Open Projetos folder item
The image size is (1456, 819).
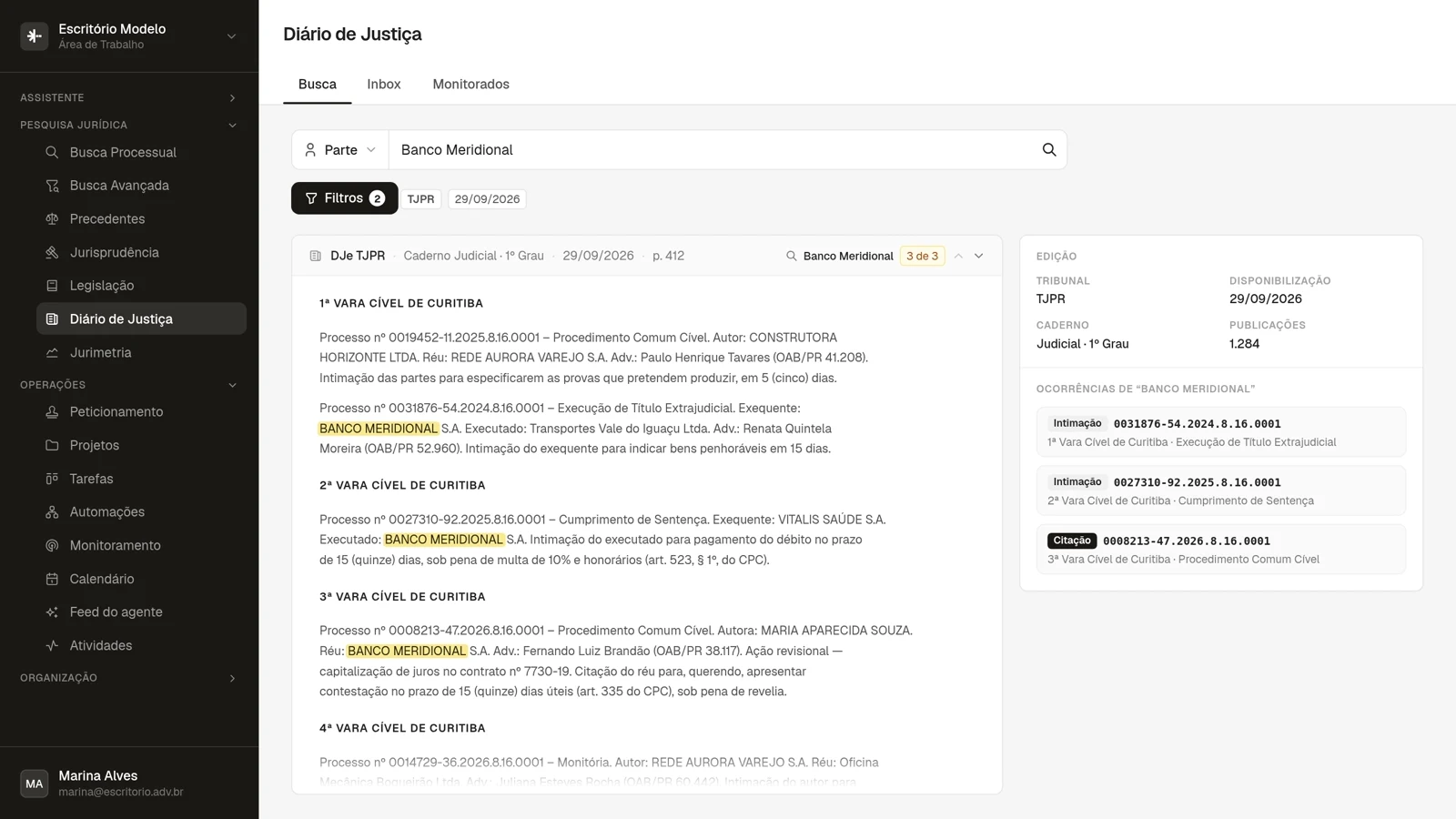click(141, 445)
